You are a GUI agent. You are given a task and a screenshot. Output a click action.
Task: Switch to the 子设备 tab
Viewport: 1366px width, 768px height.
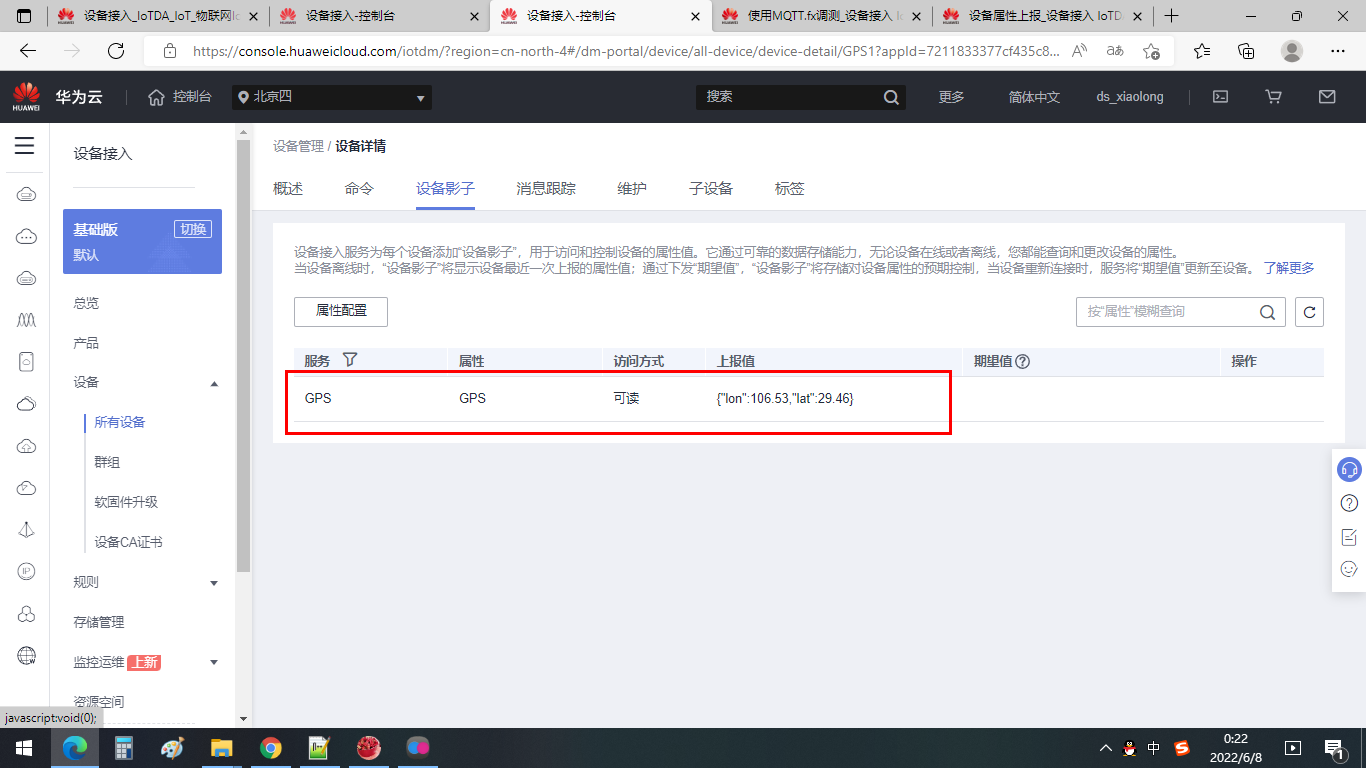711,188
